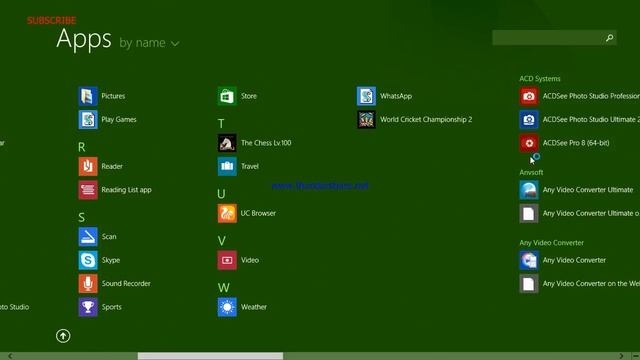Click the 'Weather' label text
The height and width of the screenshot is (360, 640).
click(x=254, y=307)
